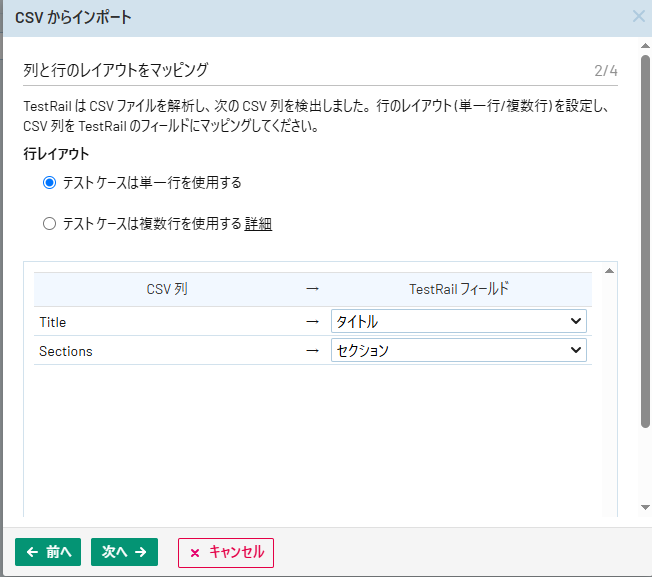Image resolution: width=652 pixels, height=577 pixels.
Task: Click the 2/4 step indicator
Action: [605, 70]
